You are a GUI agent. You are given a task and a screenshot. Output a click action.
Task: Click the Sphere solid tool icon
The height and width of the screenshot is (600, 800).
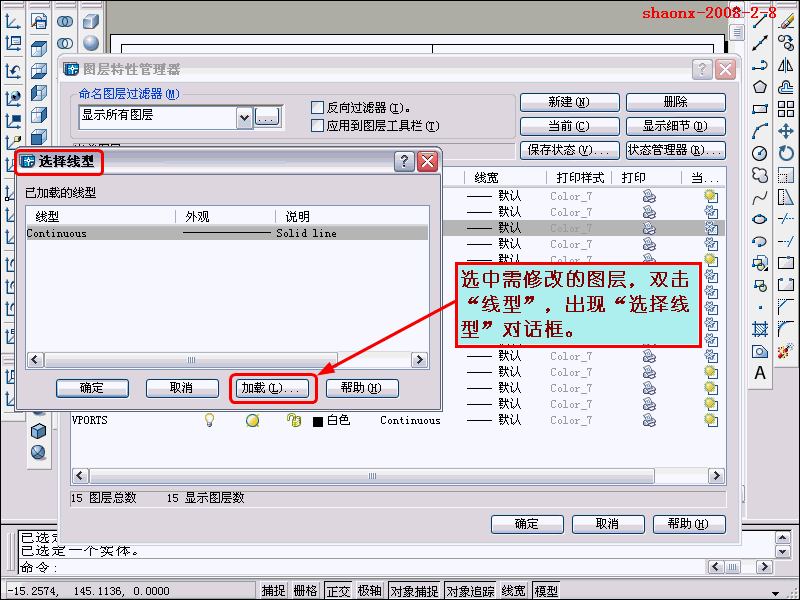coord(91,43)
